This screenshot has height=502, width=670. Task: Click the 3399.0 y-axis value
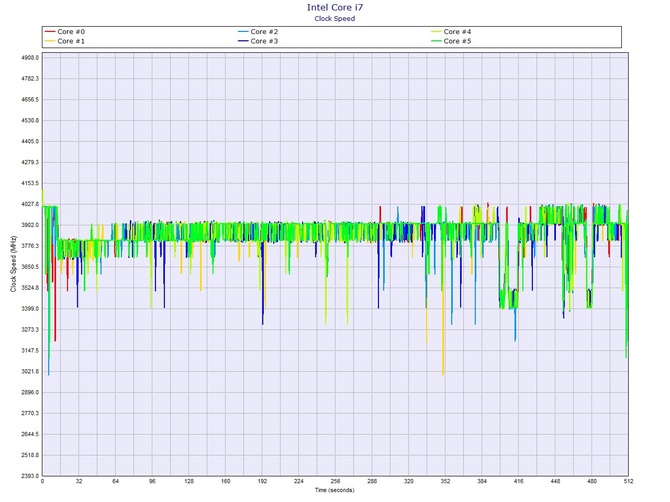click(30, 309)
